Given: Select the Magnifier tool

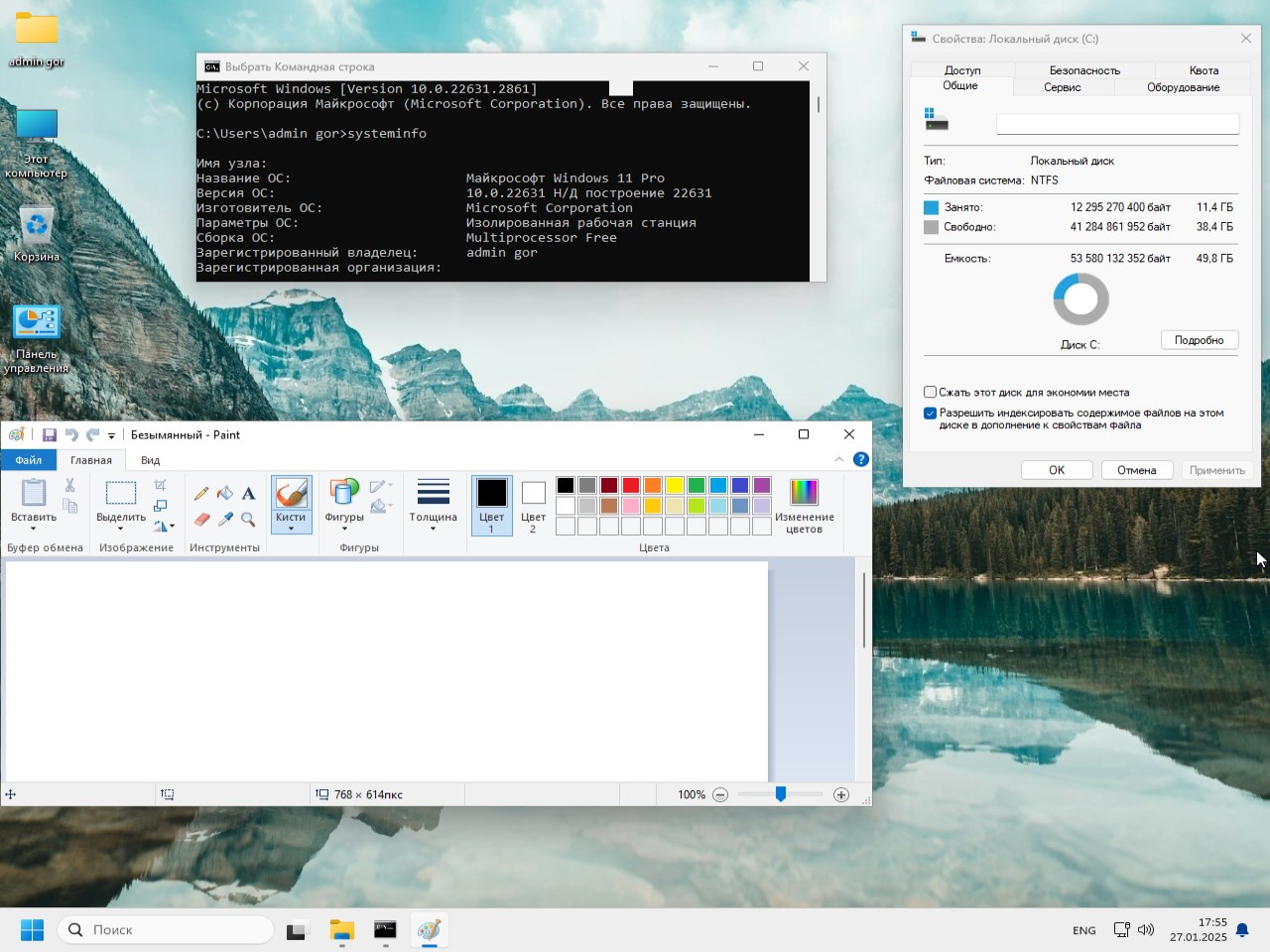Looking at the screenshot, I should pos(249,519).
